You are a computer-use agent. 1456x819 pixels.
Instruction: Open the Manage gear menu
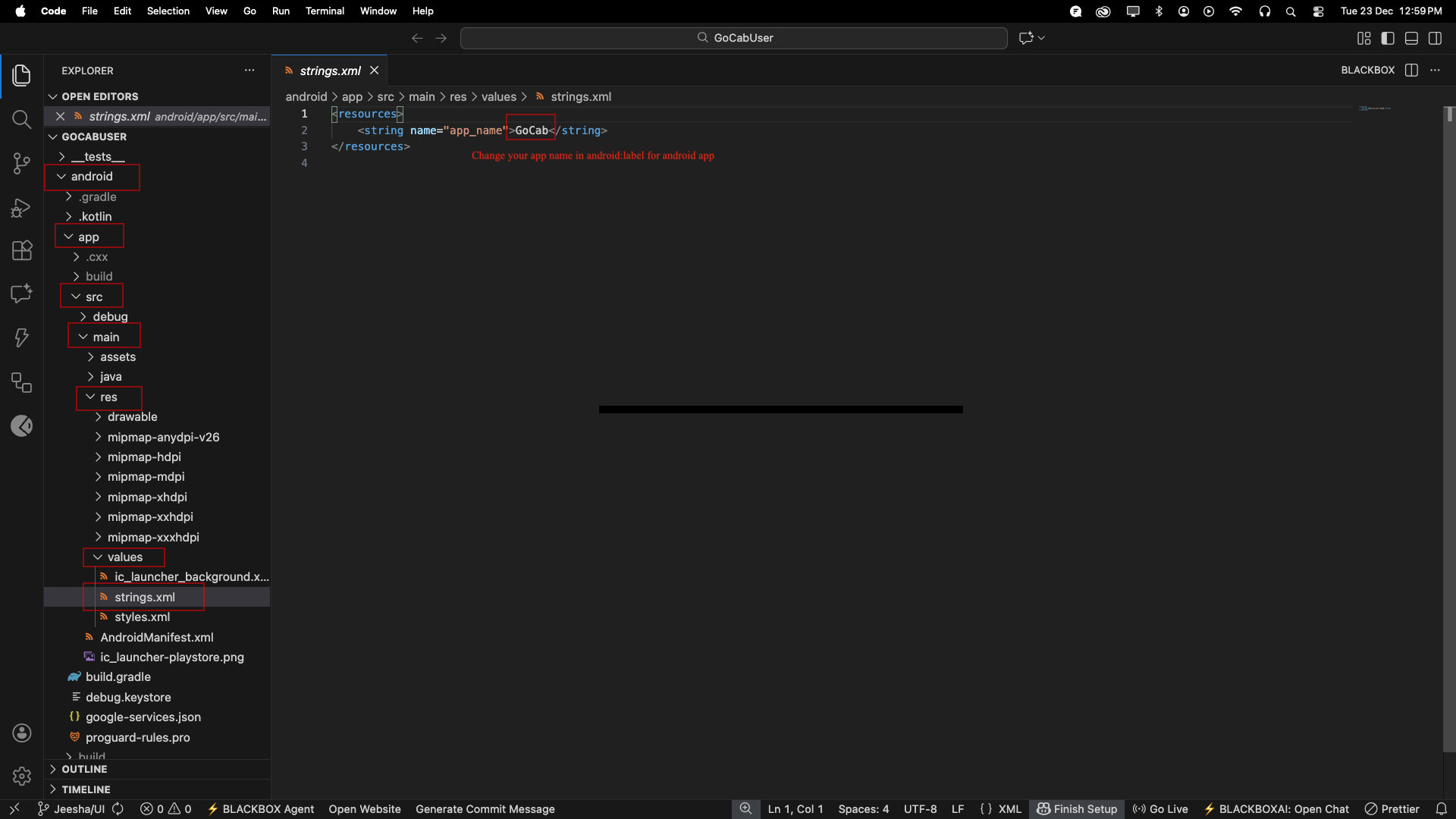21,776
